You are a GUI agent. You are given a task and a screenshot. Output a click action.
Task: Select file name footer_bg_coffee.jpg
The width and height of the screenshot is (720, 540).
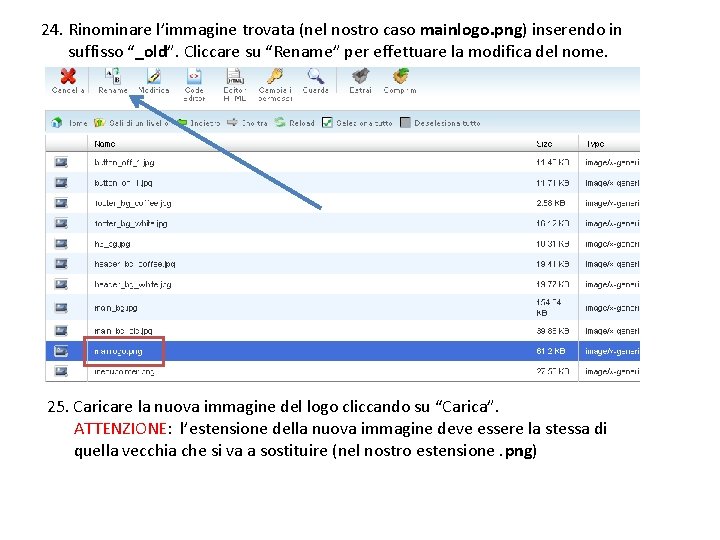(133, 203)
